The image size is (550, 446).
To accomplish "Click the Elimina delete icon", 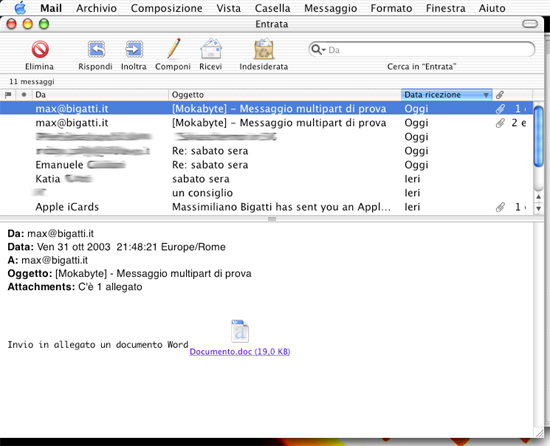I will (x=40, y=49).
